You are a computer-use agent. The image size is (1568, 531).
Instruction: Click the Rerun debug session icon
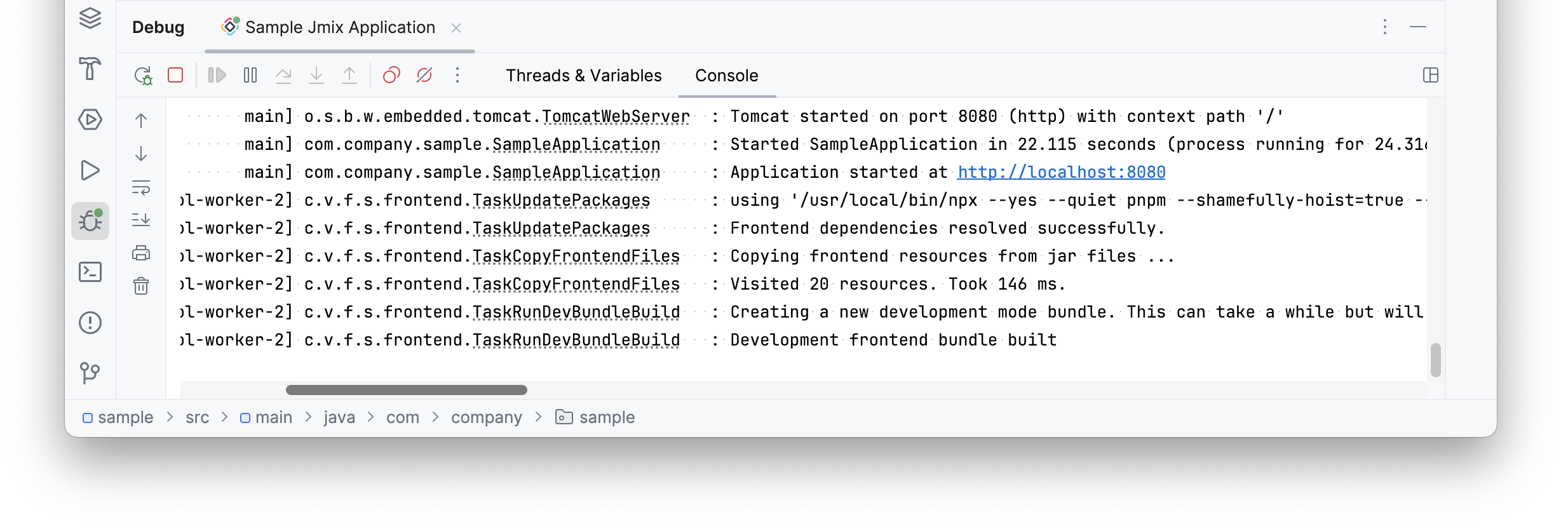pos(143,76)
